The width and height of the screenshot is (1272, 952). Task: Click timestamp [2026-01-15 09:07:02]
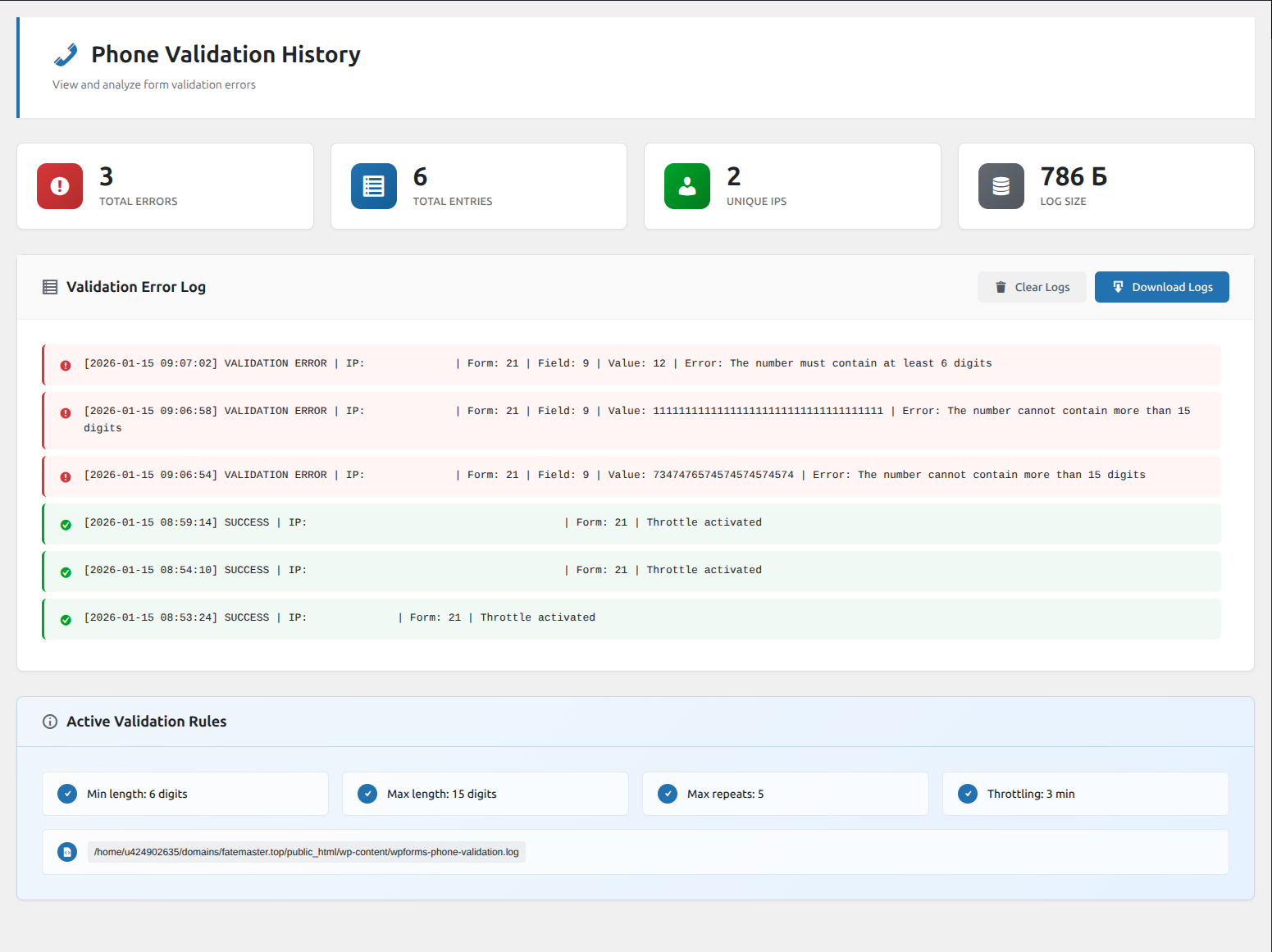tap(151, 363)
